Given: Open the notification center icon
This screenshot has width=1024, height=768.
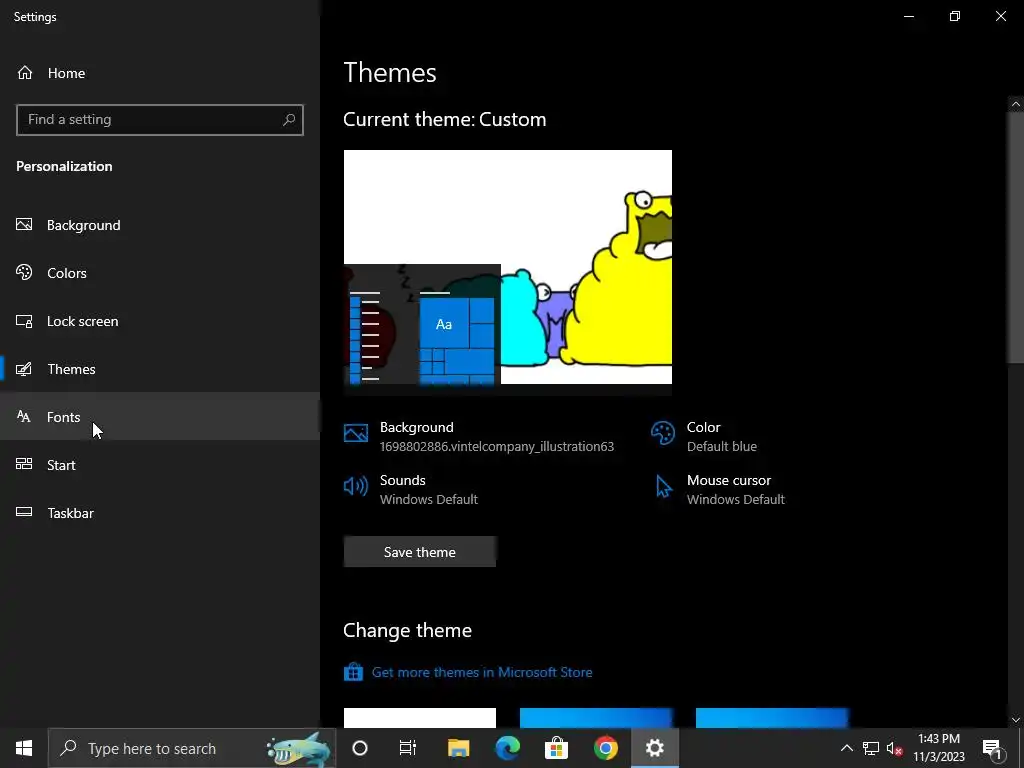Looking at the screenshot, I should (992, 748).
